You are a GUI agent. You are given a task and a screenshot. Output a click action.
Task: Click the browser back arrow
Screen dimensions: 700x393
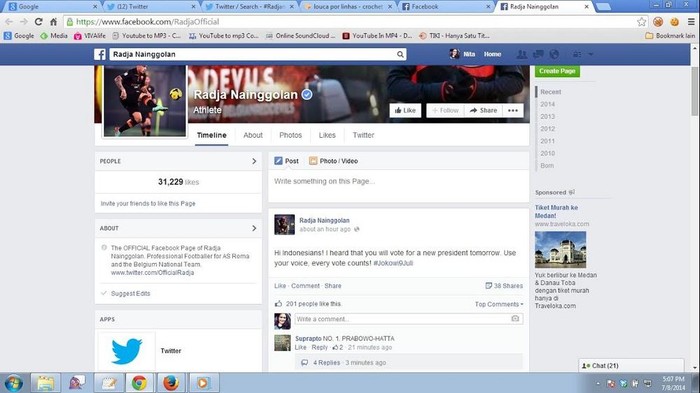[x=9, y=21]
